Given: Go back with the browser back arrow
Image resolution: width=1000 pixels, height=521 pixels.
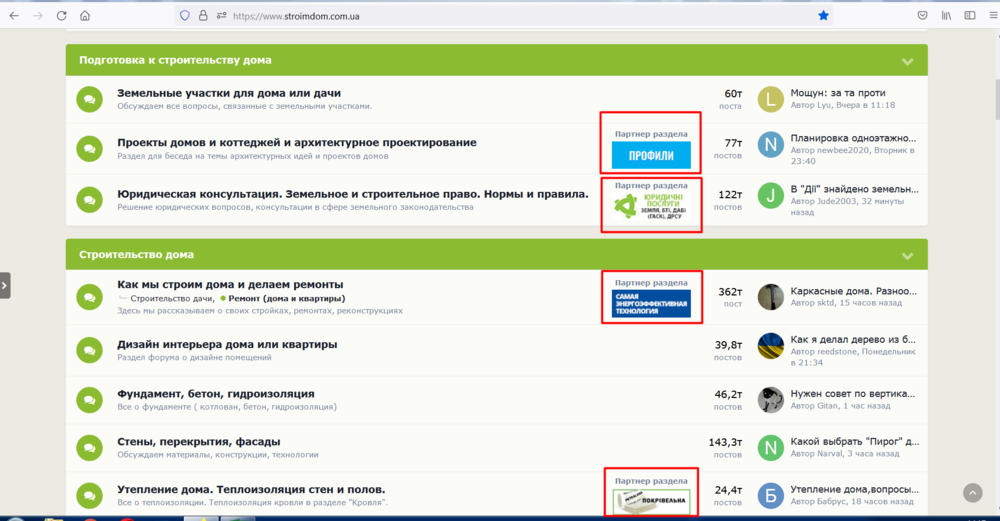Looking at the screenshot, I should click(x=14, y=16).
